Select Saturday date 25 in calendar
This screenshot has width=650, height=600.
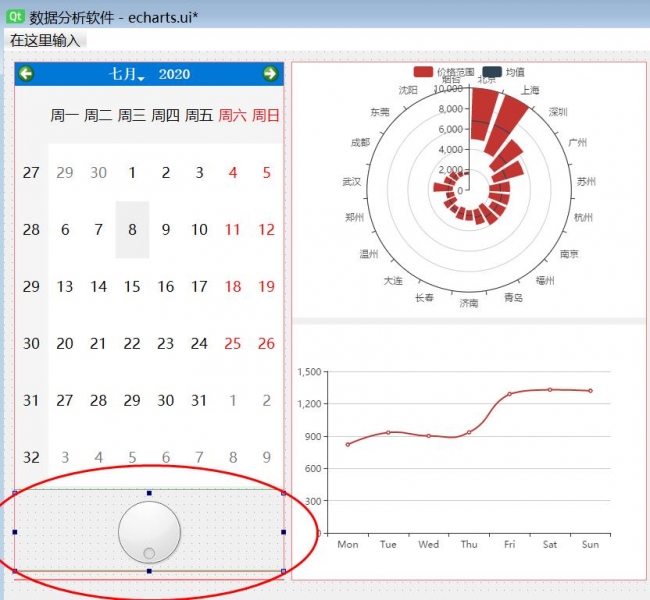tap(233, 343)
